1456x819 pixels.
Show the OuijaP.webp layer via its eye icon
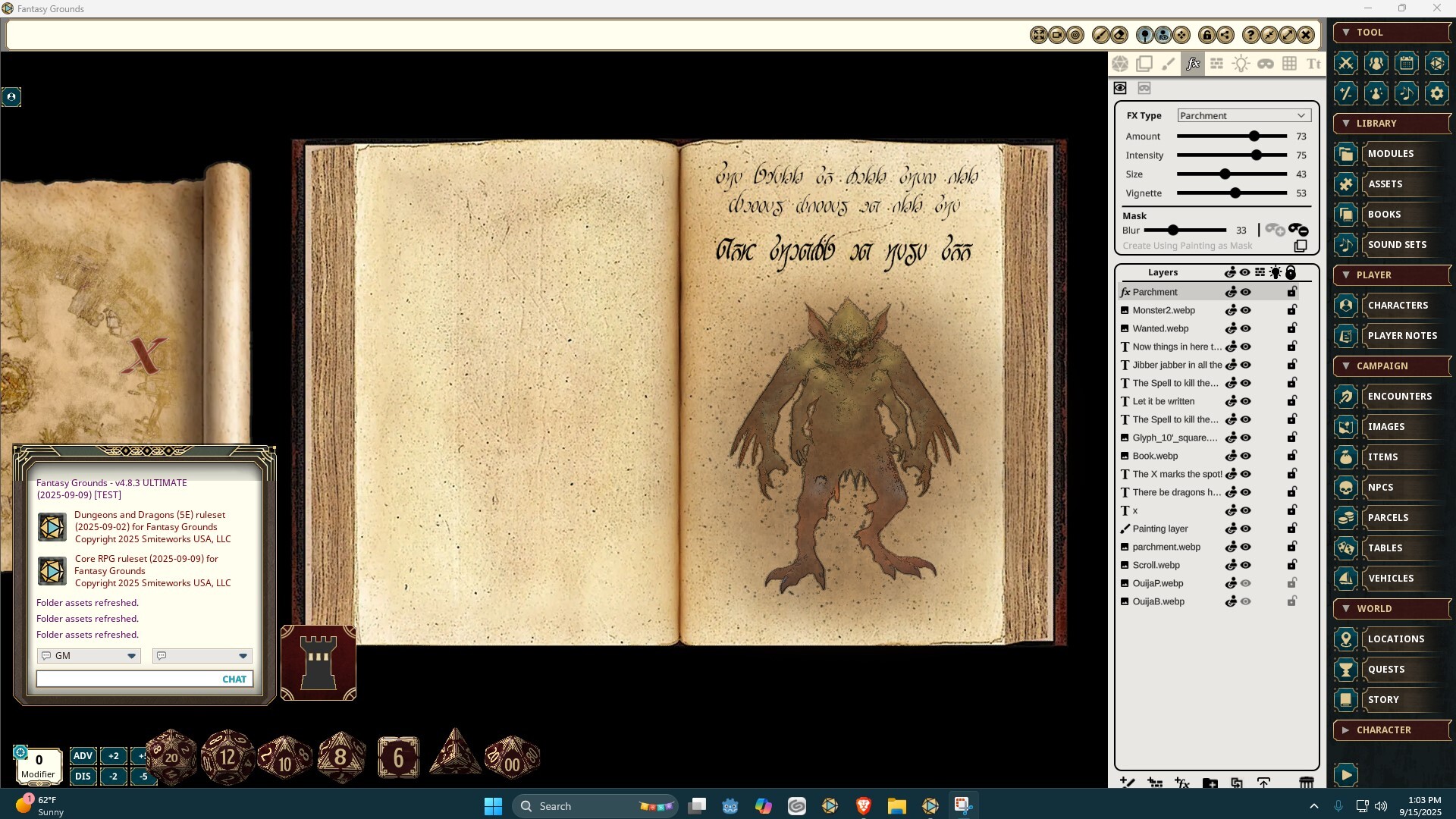point(1246,583)
